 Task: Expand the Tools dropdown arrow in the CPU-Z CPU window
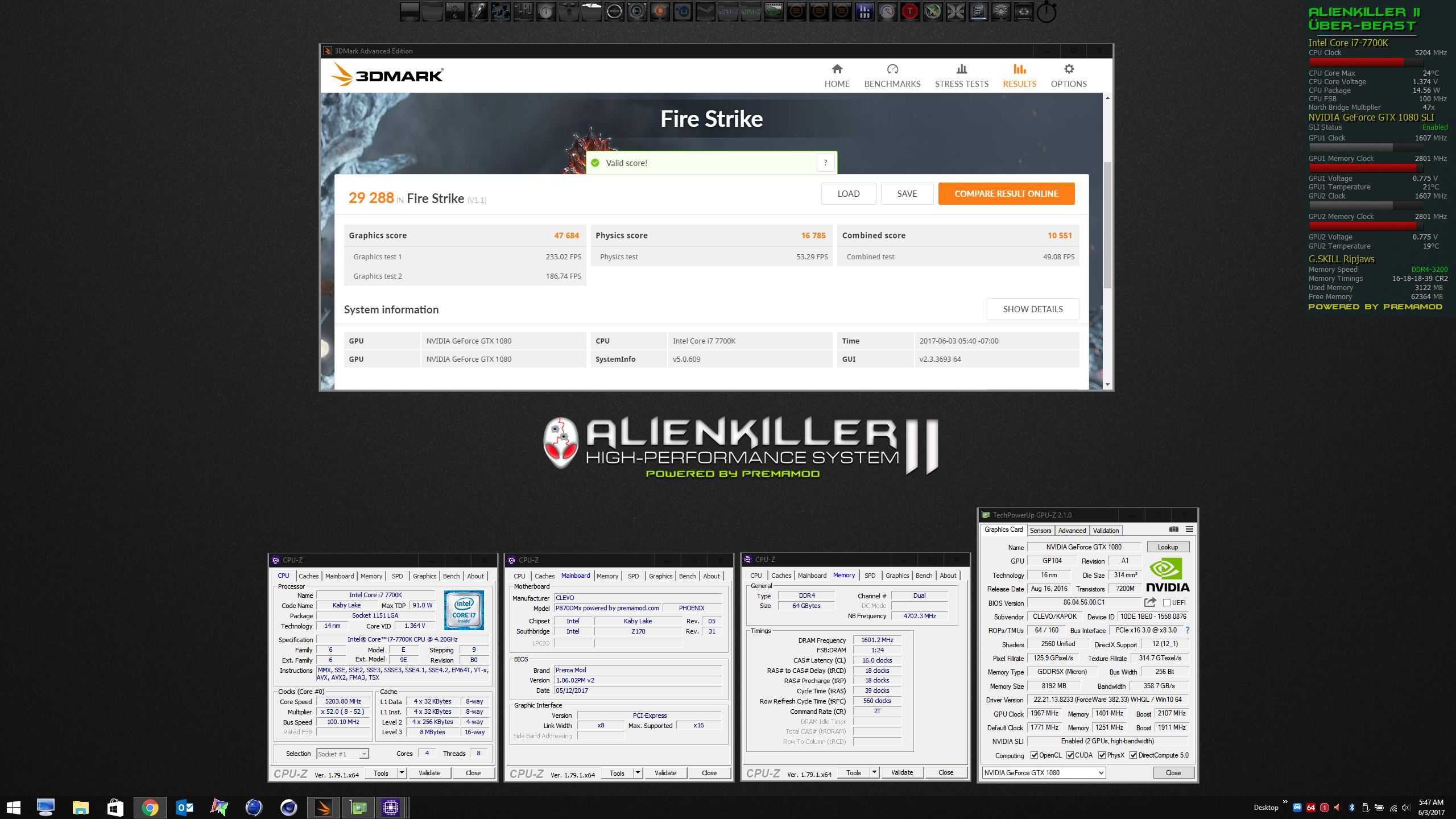(x=402, y=772)
